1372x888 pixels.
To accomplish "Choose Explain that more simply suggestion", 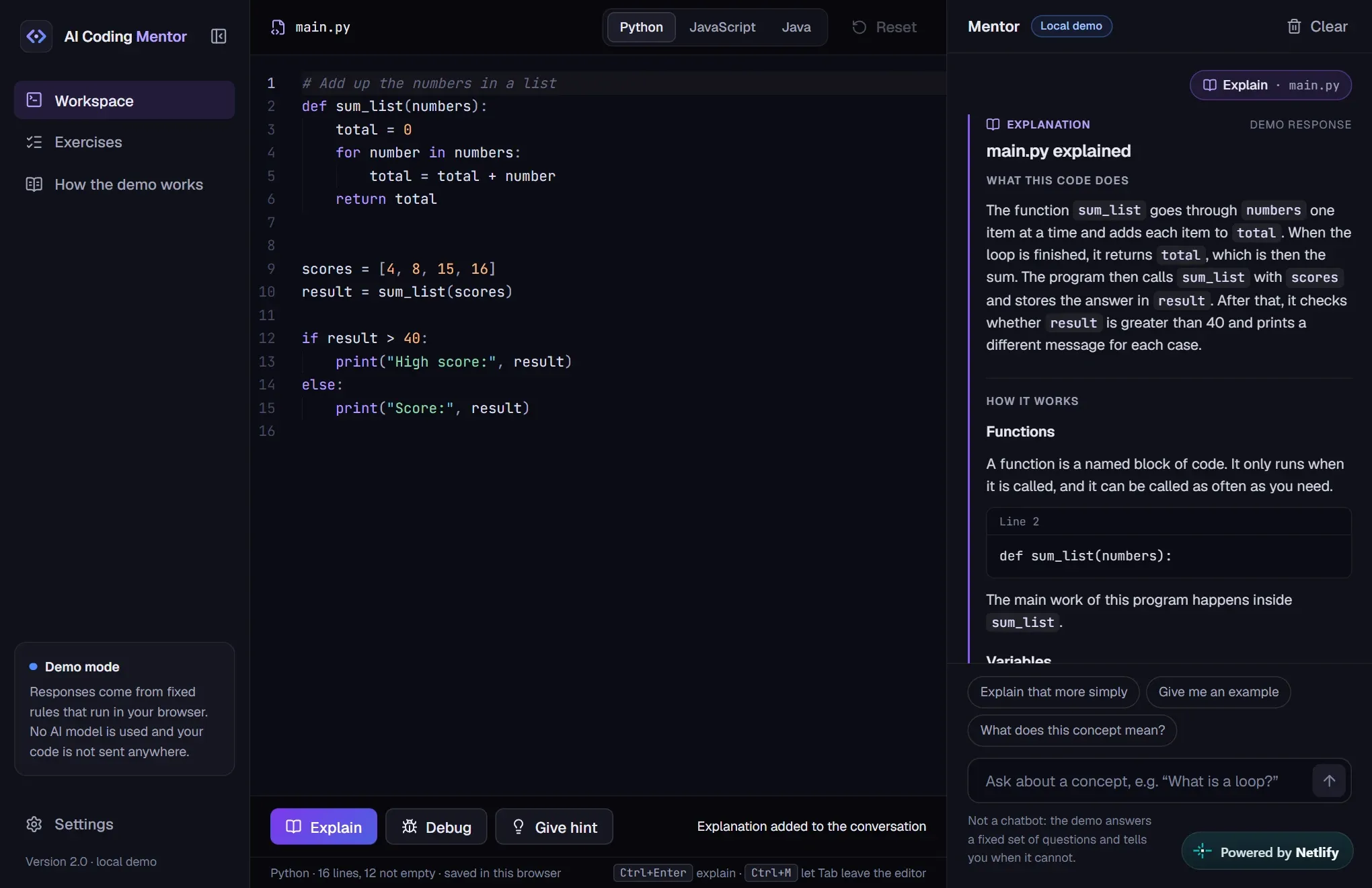I will 1053,692.
